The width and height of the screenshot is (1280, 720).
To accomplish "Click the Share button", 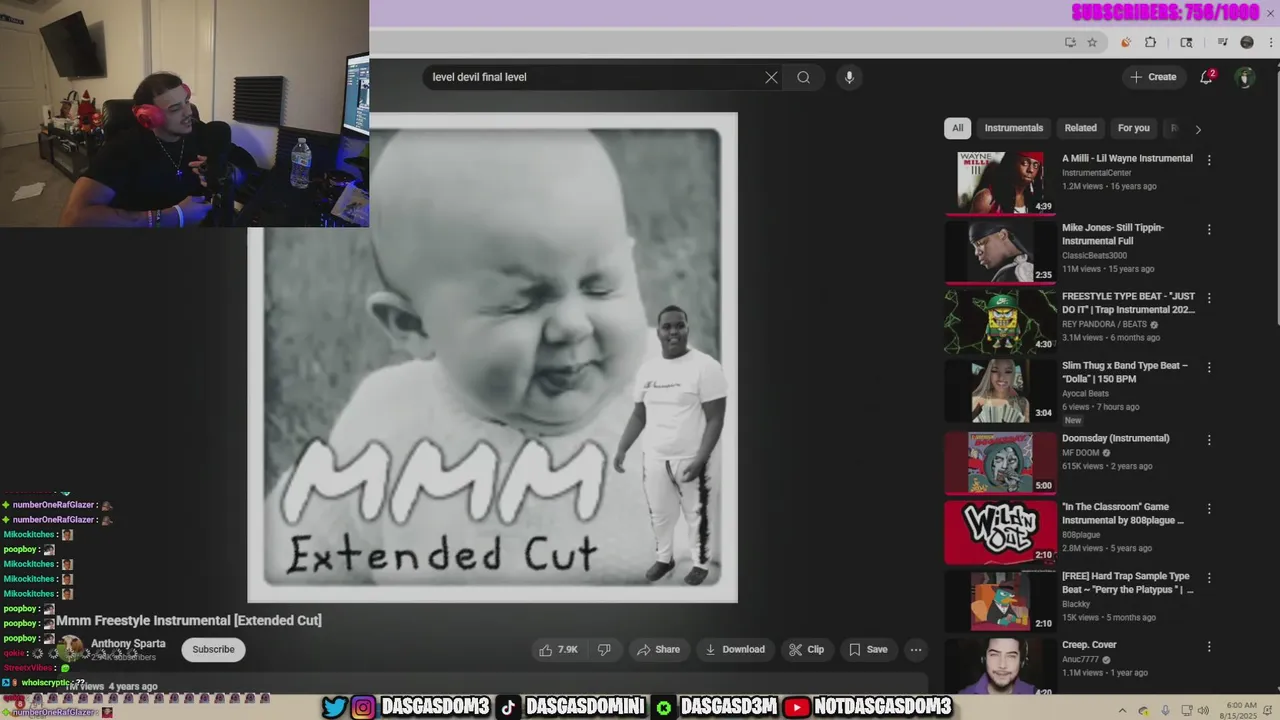I will point(658,649).
